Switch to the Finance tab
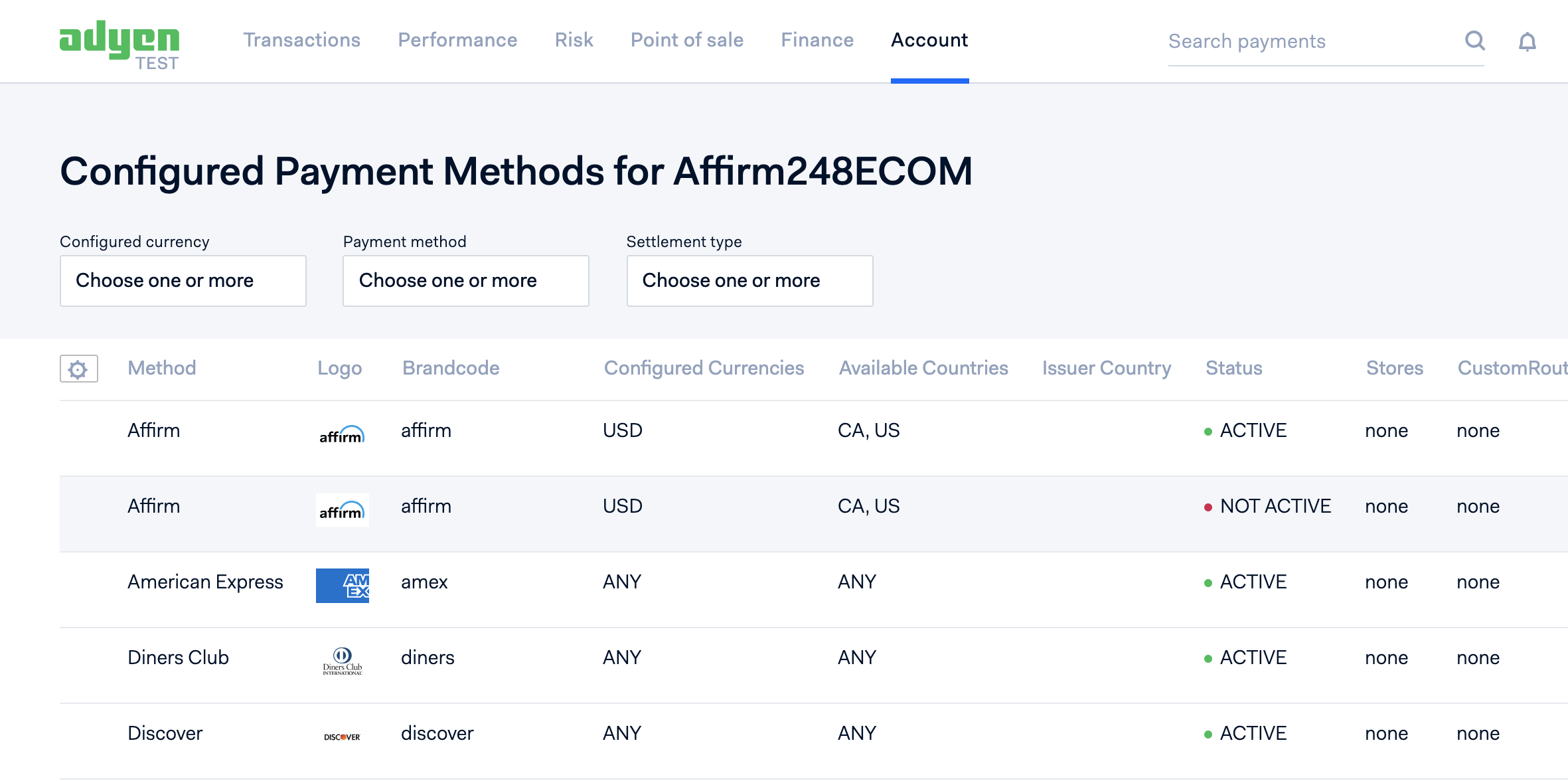 tap(817, 41)
